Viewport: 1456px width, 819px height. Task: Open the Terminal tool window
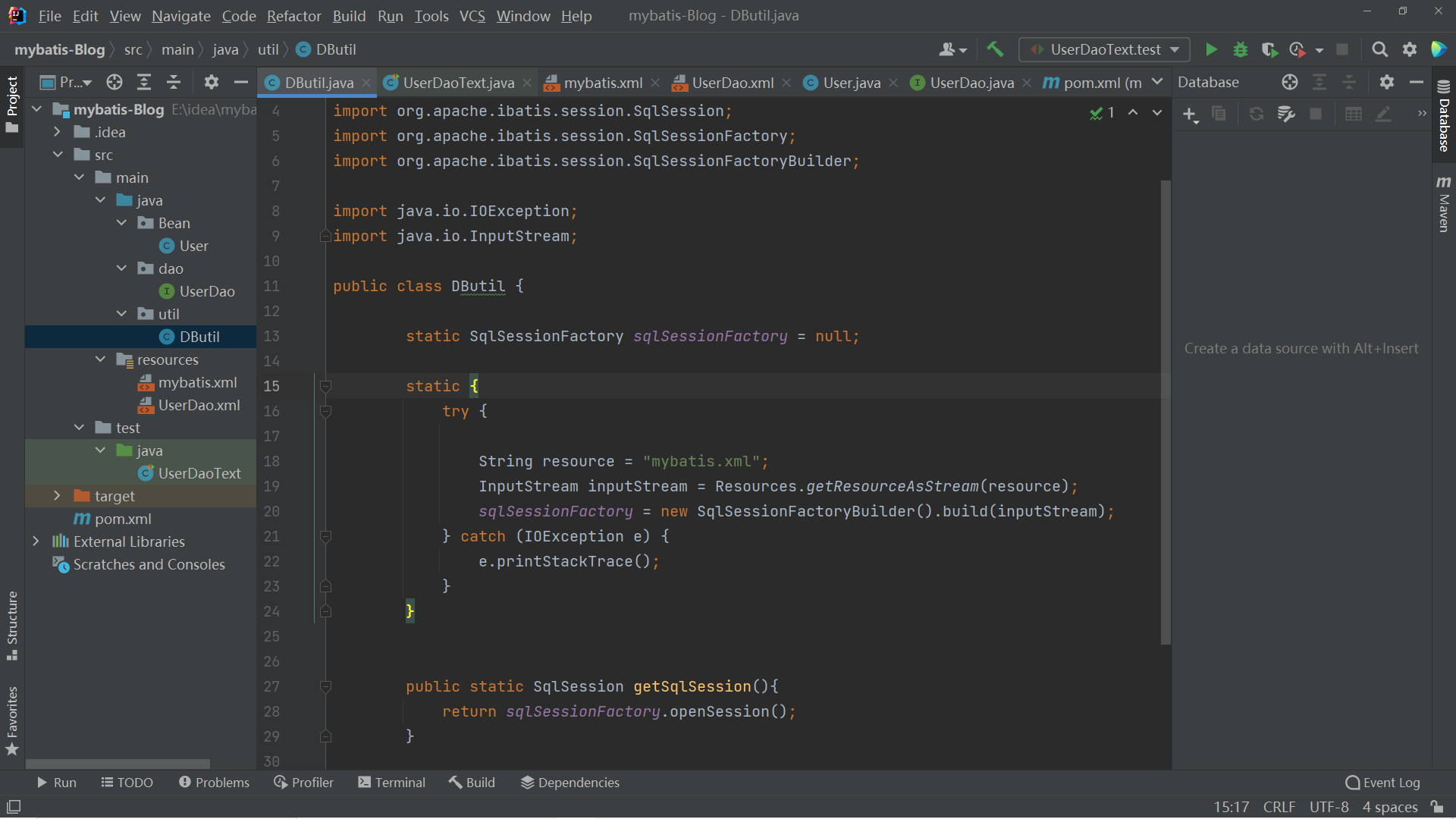click(391, 783)
